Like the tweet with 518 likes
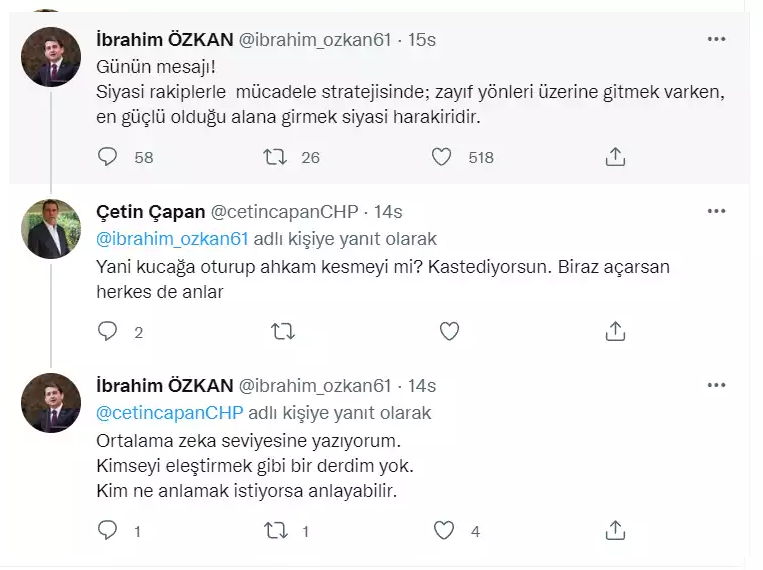 coord(442,157)
